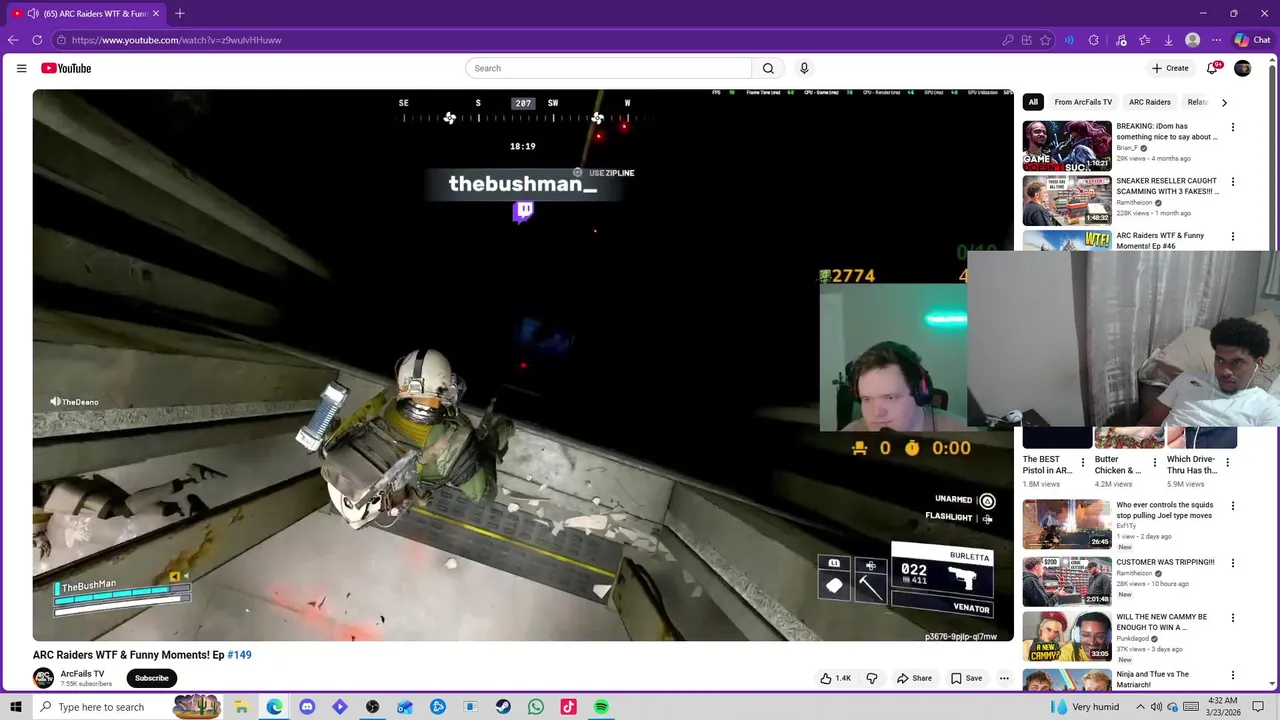Open media control music note icon
Viewport: 1280px width, 720px height.
point(1121,40)
